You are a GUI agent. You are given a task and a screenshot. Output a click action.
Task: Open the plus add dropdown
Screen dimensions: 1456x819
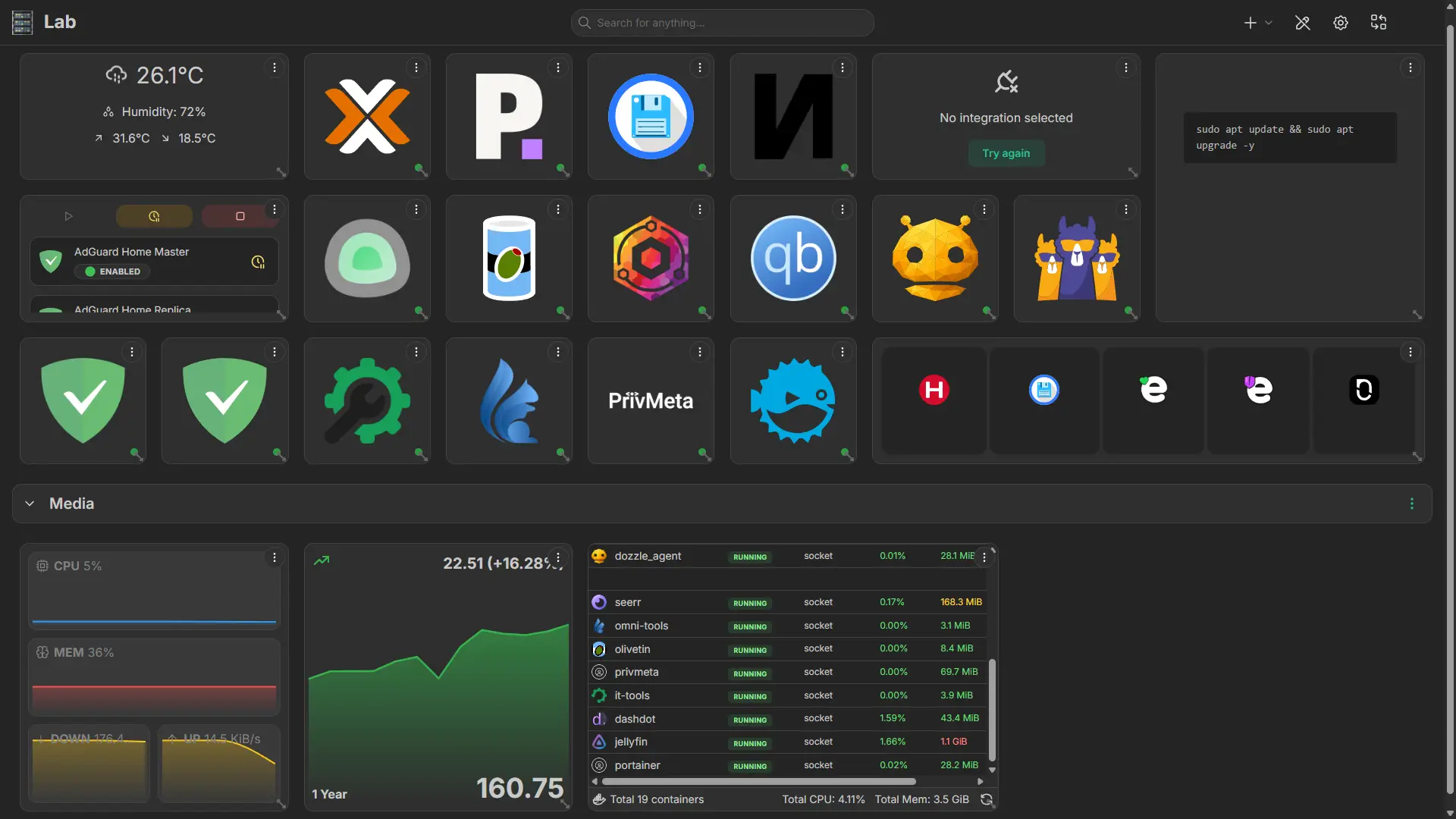coord(1257,23)
